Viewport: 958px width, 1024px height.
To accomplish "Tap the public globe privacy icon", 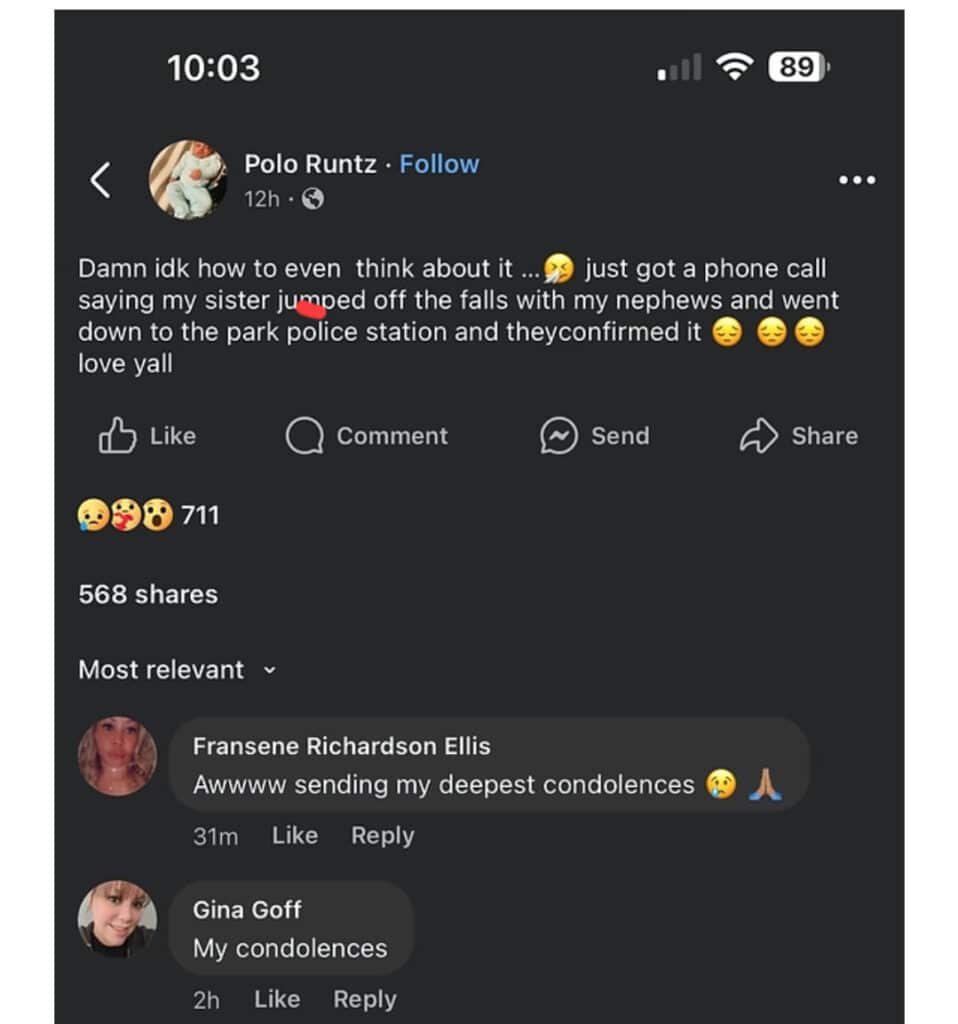I will [x=313, y=199].
